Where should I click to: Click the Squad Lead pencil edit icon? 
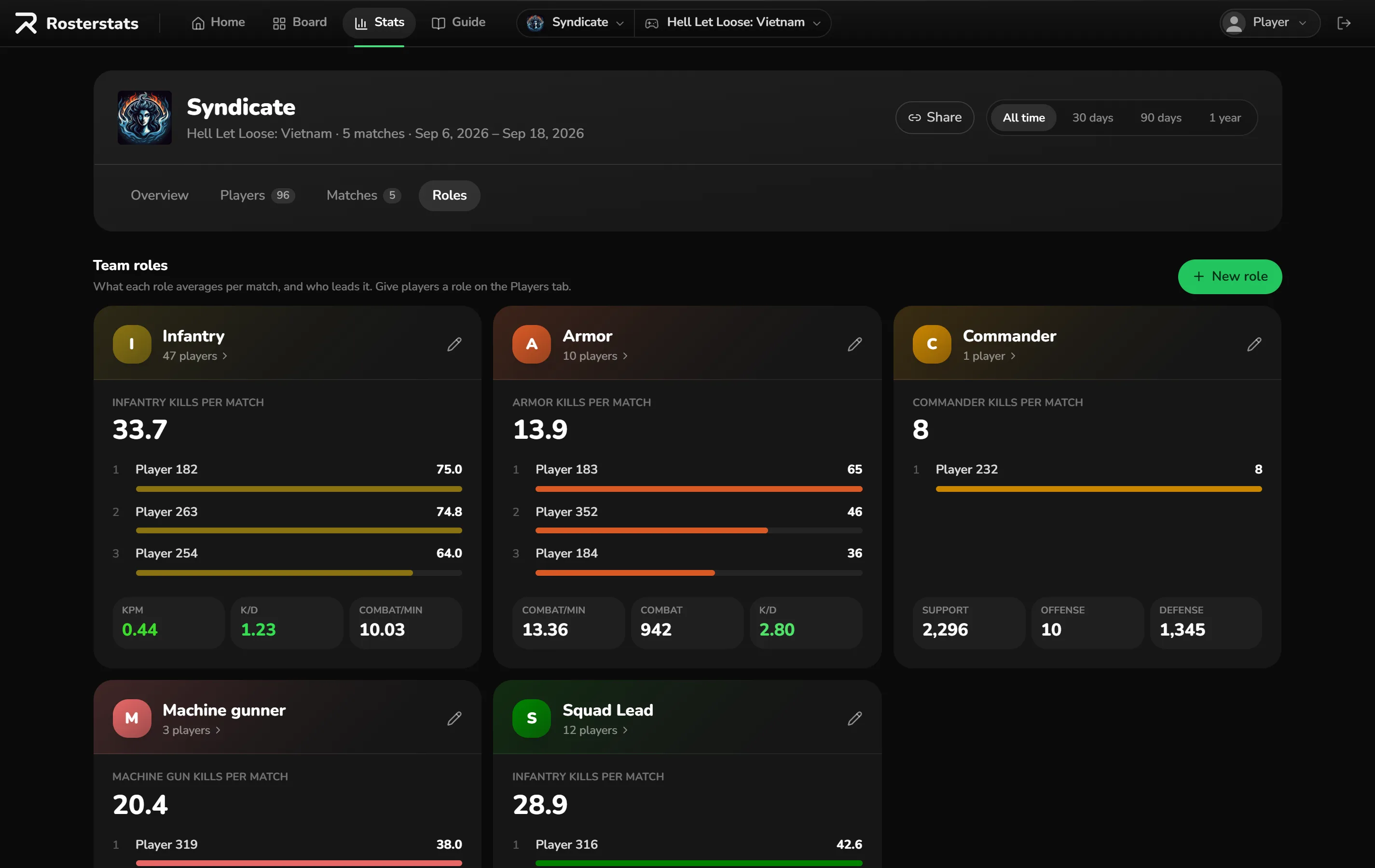[854, 718]
